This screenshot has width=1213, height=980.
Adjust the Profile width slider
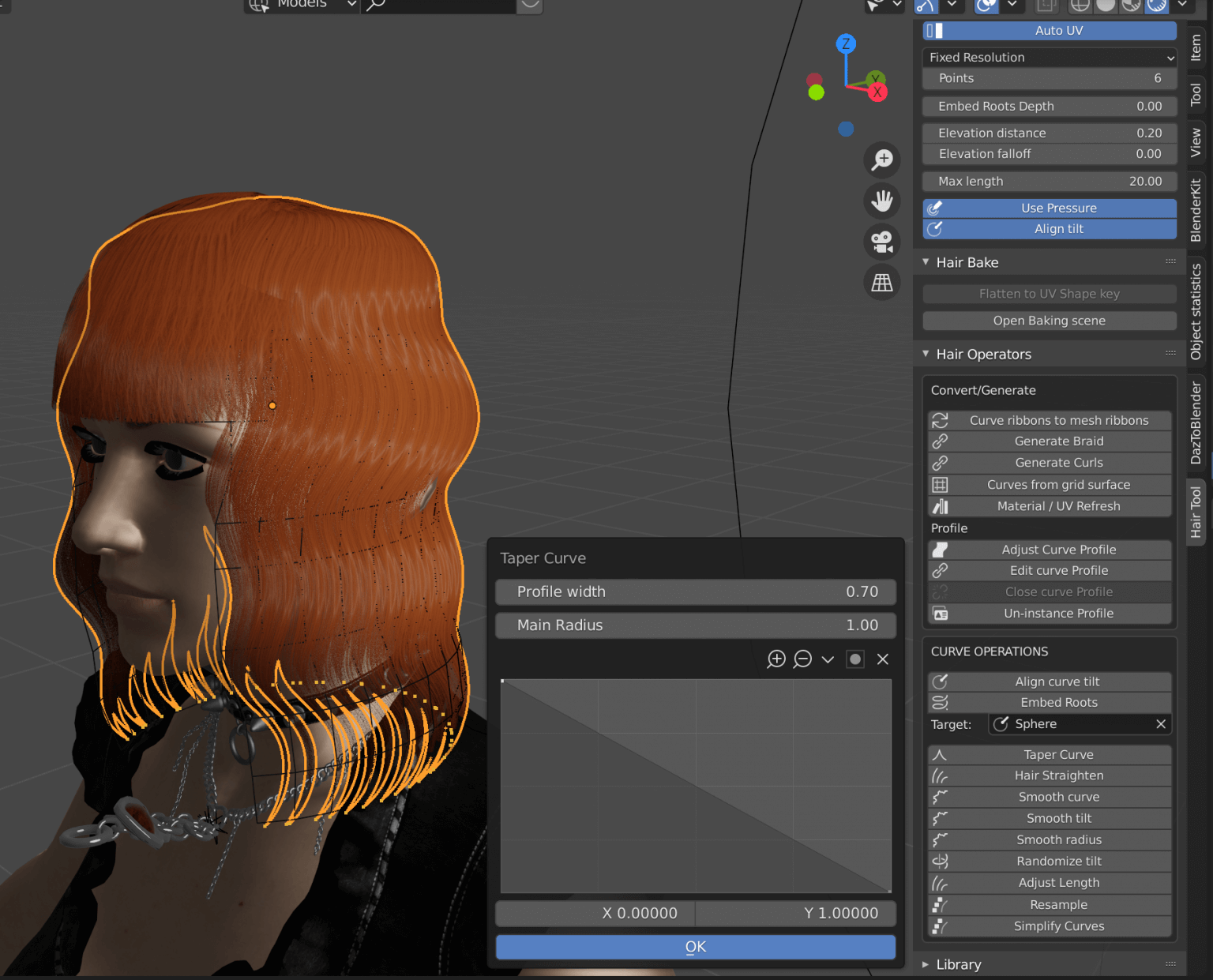click(696, 591)
